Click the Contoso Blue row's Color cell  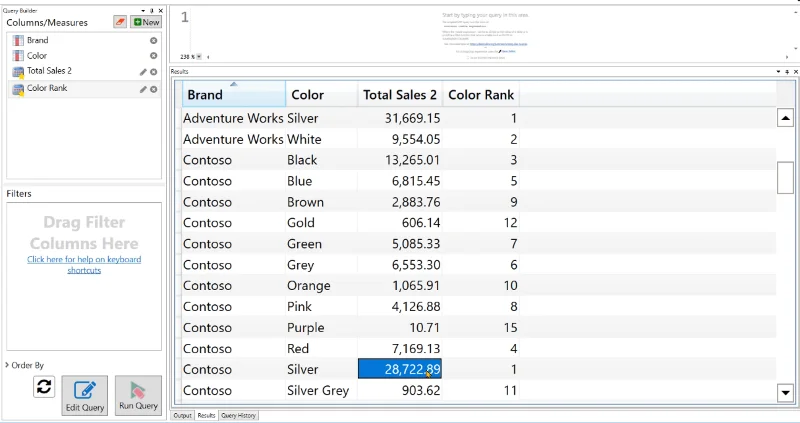click(321, 181)
